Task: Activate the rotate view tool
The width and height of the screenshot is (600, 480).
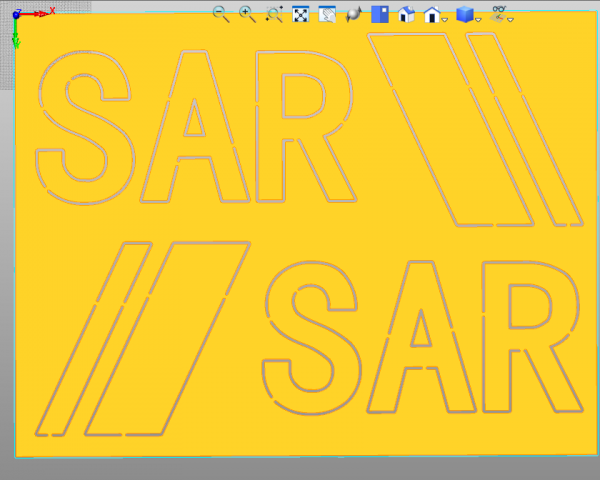Action: click(353, 14)
